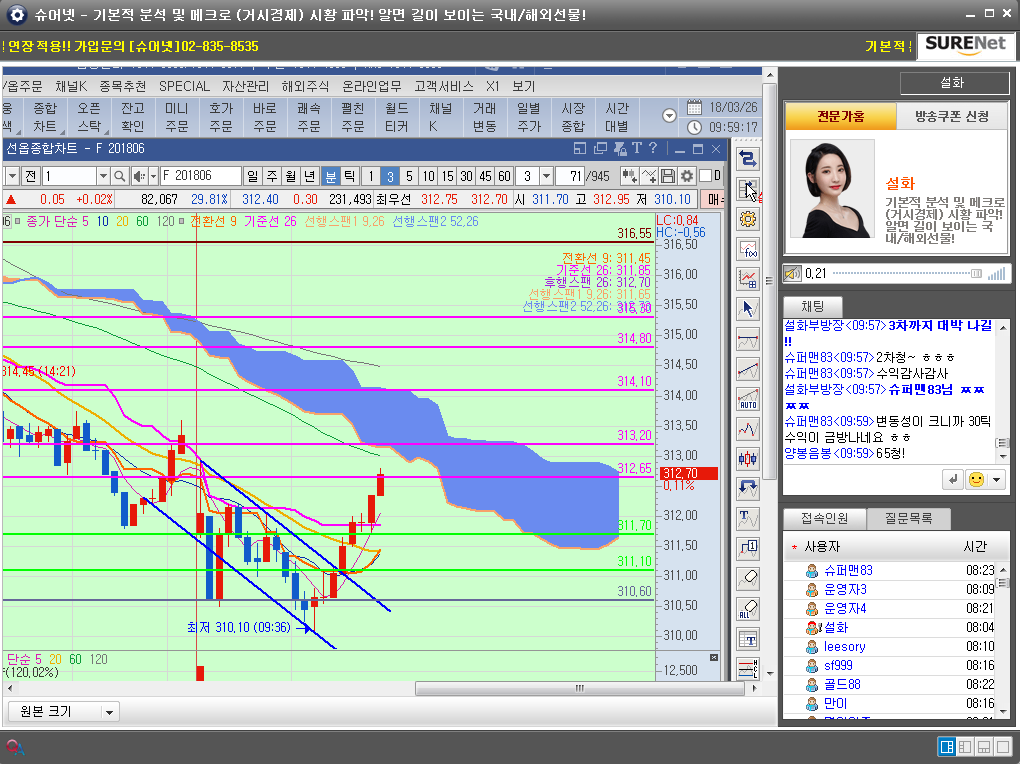Activate the AUTO trendline tool
This screenshot has height=764, width=1020.
(747, 399)
